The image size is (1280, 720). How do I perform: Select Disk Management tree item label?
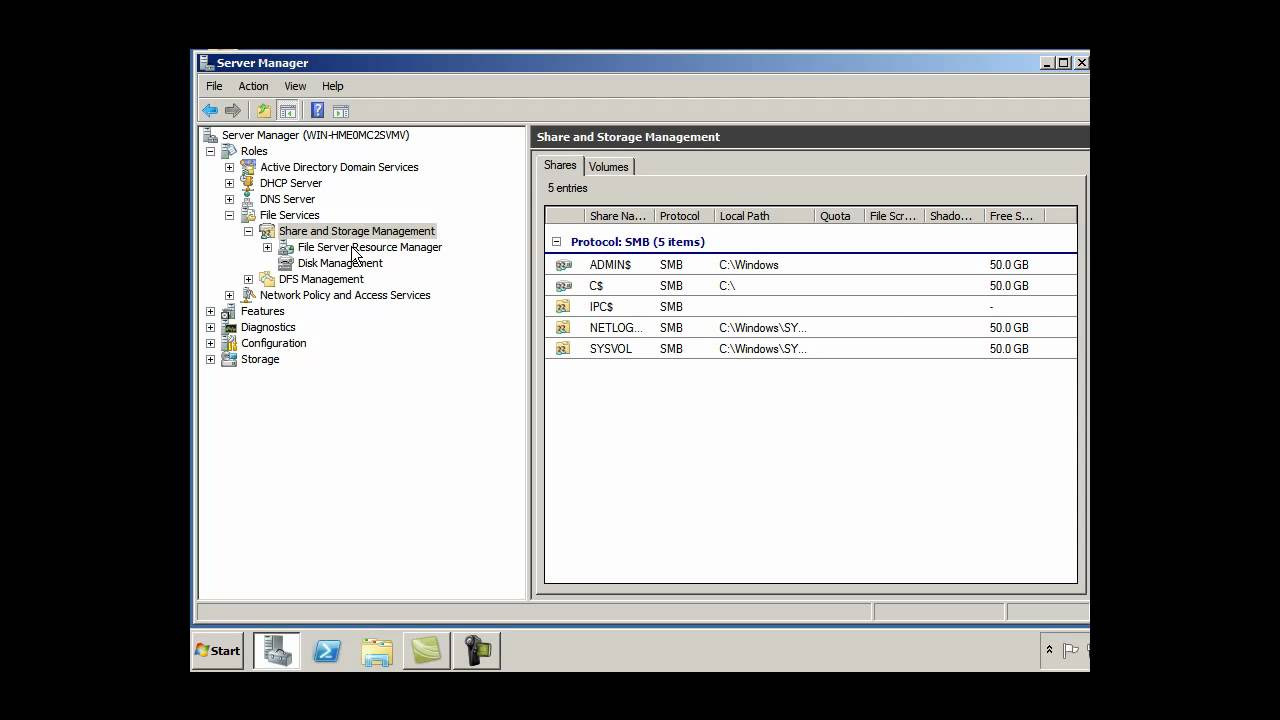click(340, 263)
